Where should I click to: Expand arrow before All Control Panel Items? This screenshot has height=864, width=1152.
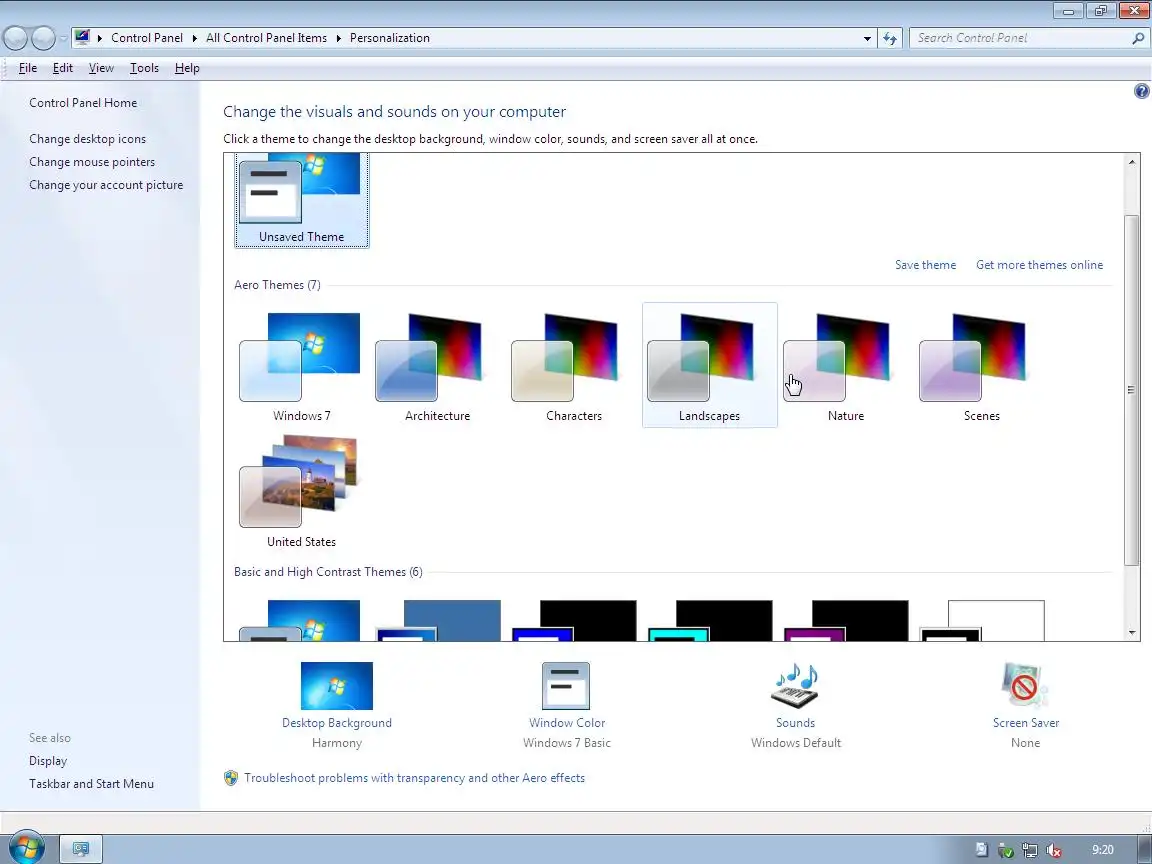coord(195,38)
